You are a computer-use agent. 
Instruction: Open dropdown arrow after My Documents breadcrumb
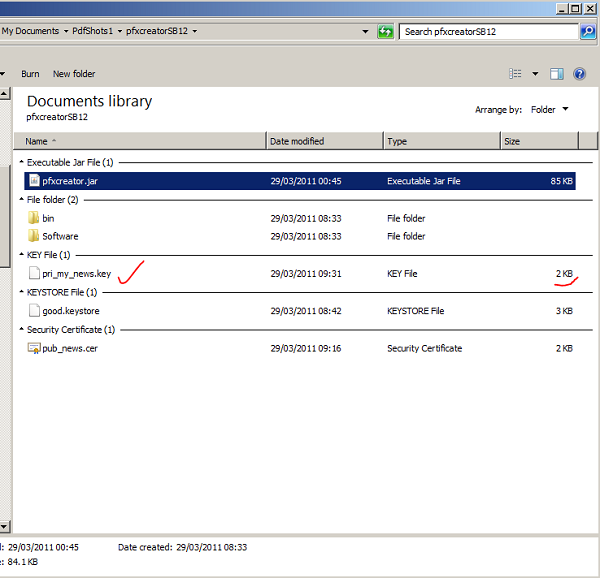coord(66,31)
